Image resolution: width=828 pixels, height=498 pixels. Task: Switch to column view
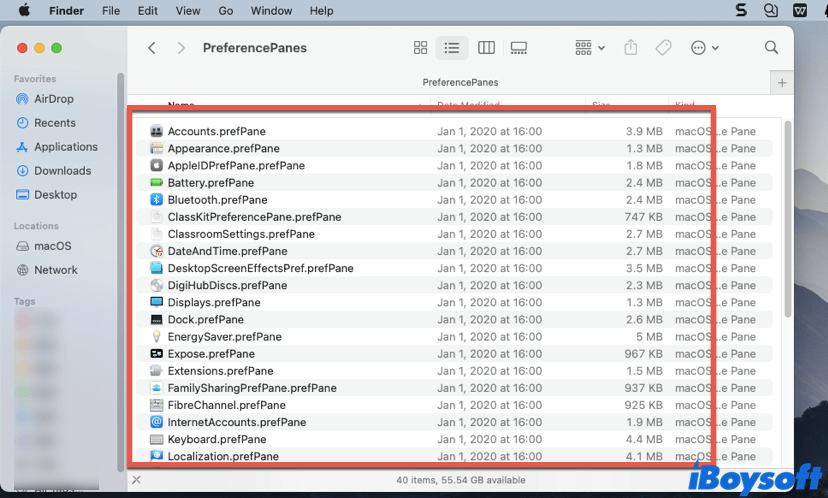[486, 48]
